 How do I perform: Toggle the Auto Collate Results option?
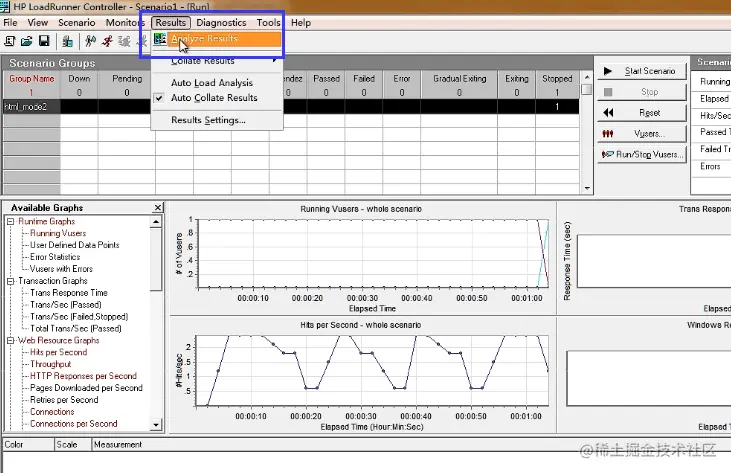coord(214,98)
